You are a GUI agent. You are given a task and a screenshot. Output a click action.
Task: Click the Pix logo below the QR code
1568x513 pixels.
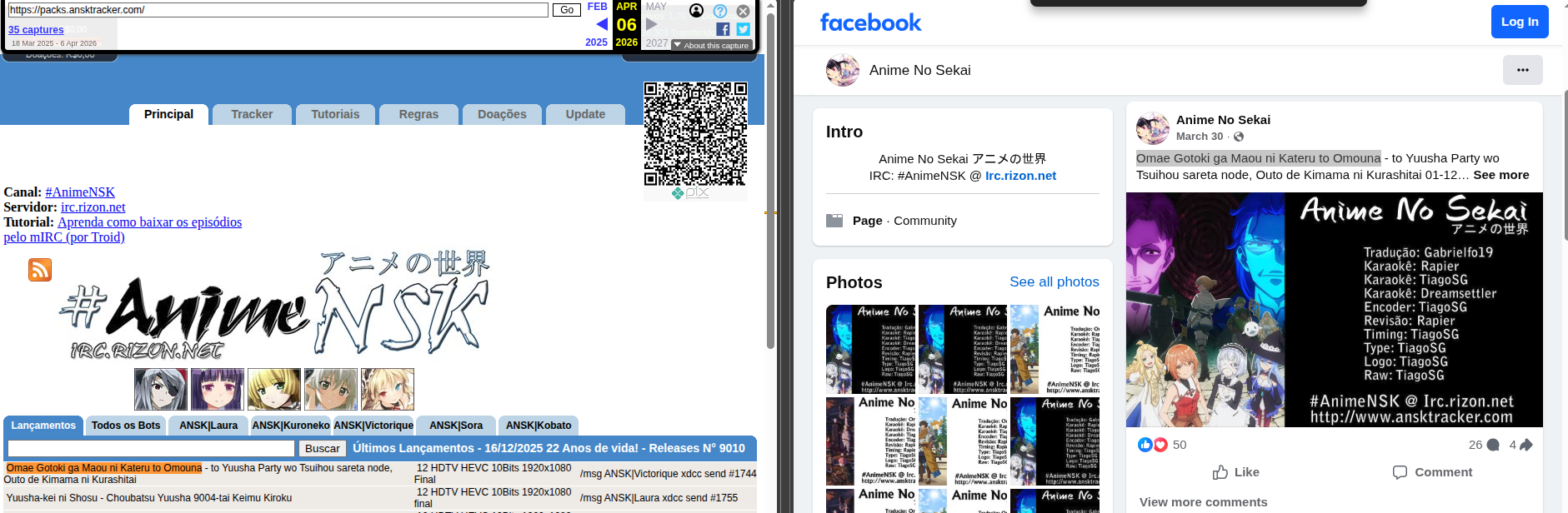(690, 193)
